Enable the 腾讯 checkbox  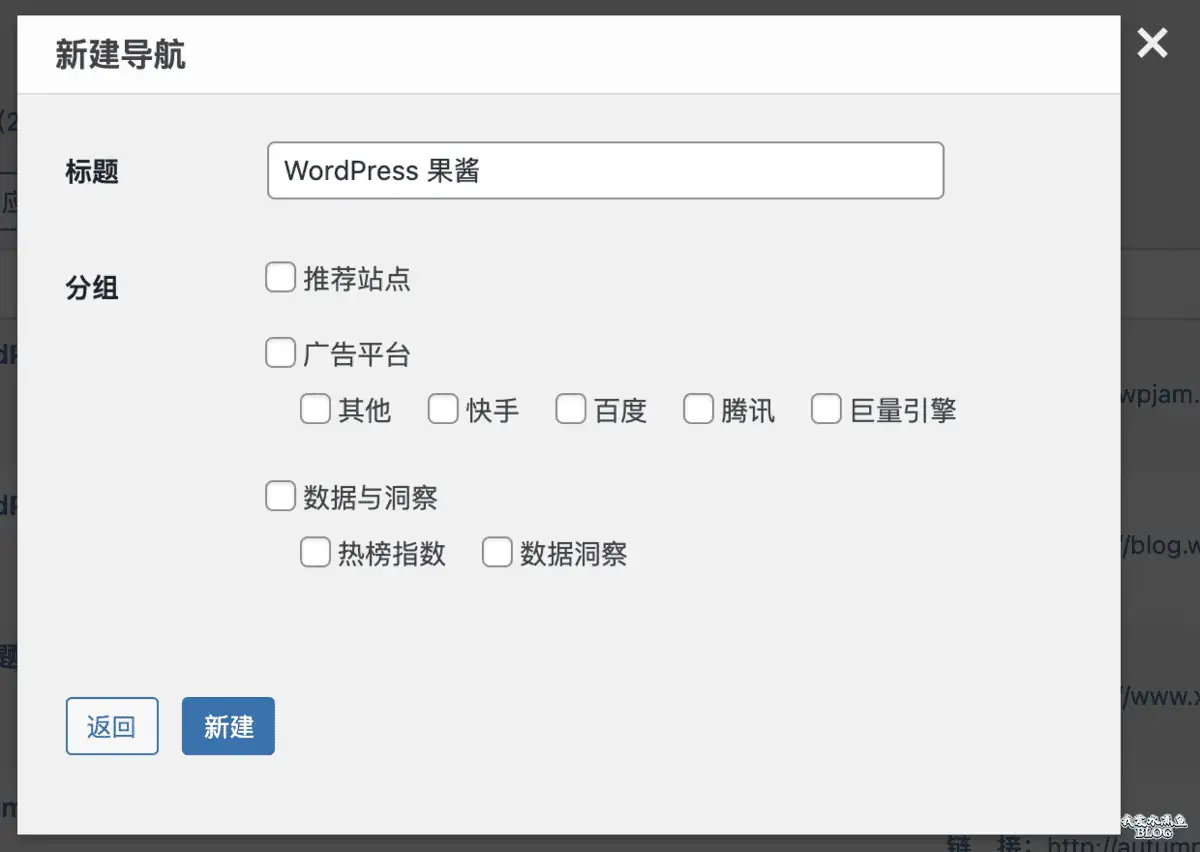[x=698, y=408]
